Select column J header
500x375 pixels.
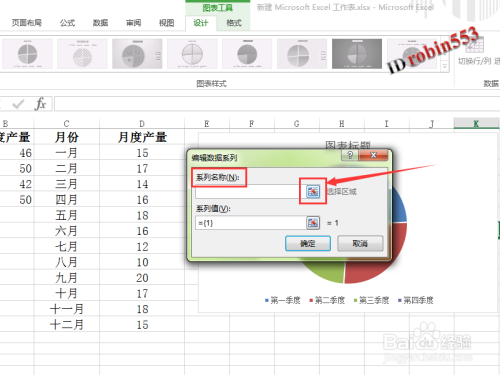[x=432, y=124]
